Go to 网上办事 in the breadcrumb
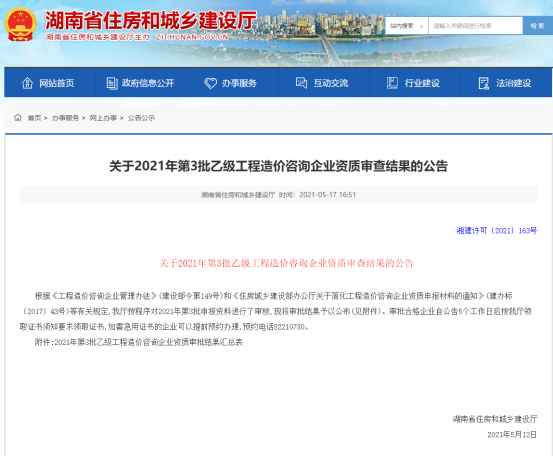Image resolution: width=553 pixels, height=456 pixels. click(x=103, y=118)
